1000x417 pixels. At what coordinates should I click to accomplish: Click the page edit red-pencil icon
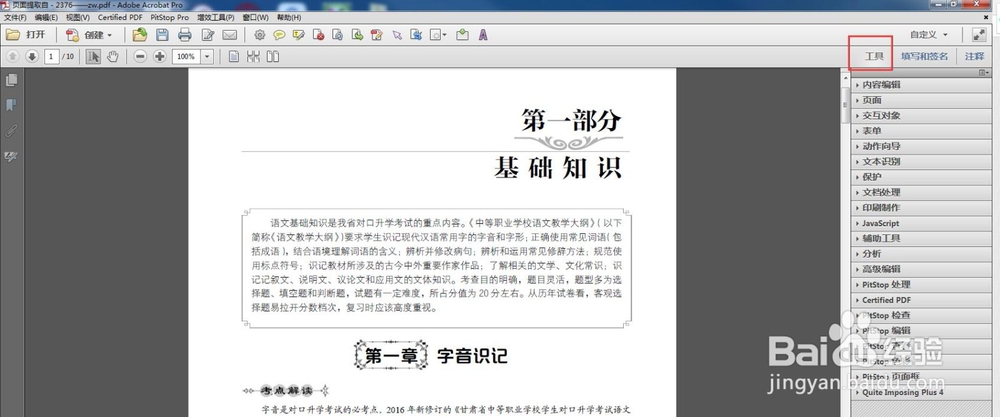coord(377,35)
